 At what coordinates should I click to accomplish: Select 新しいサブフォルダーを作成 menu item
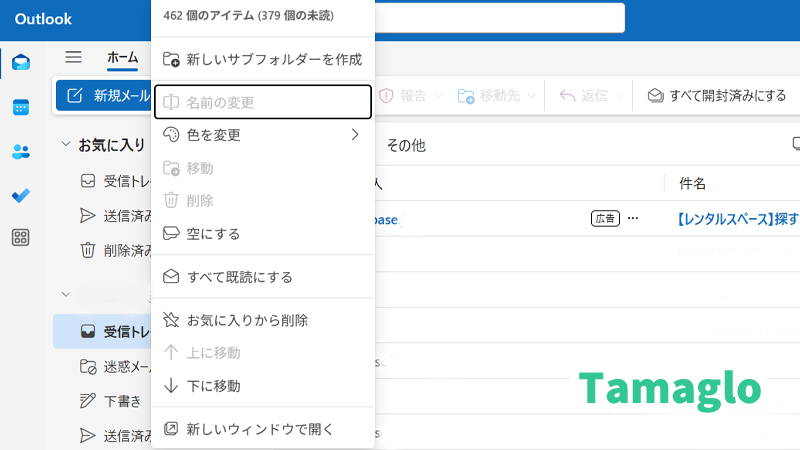coord(273,59)
